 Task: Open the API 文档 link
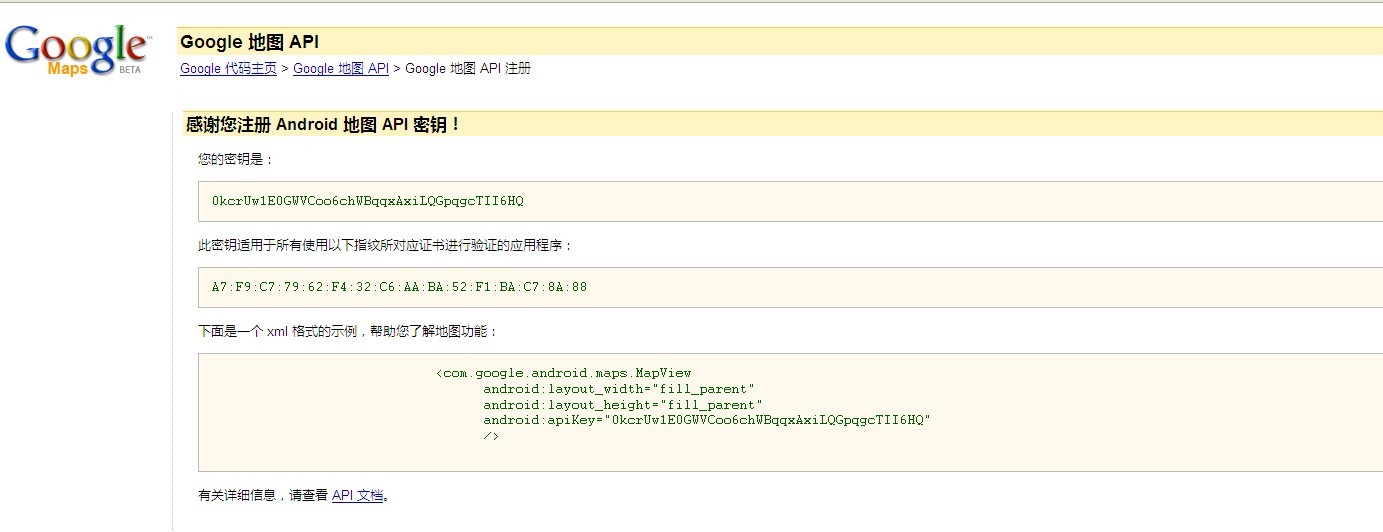tap(357, 495)
